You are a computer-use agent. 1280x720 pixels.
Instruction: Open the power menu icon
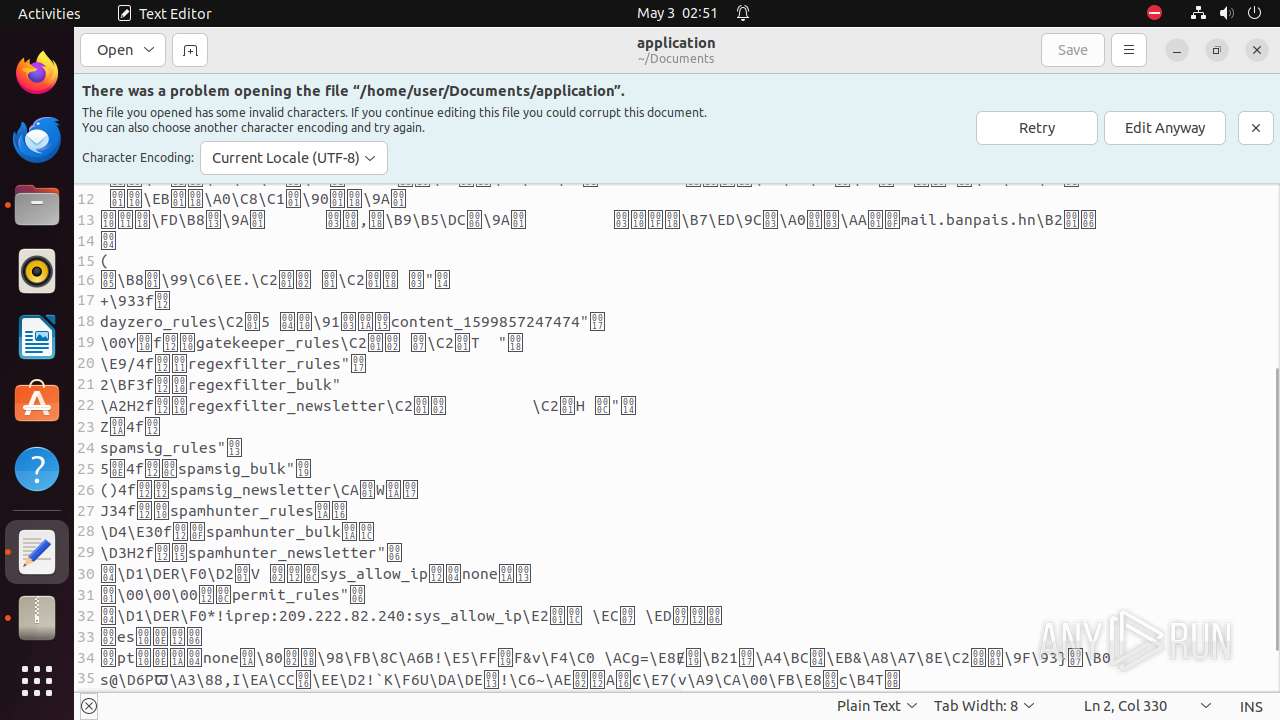[x=1254, y=13]
